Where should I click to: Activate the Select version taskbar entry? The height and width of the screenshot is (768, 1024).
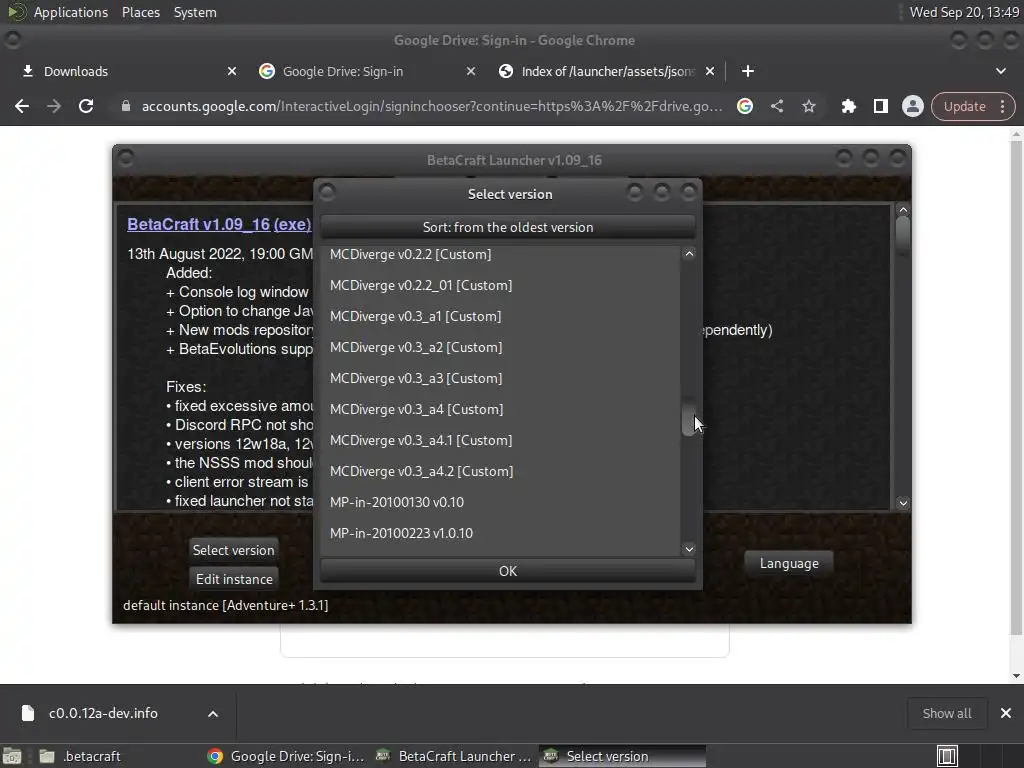pos(622,756)
